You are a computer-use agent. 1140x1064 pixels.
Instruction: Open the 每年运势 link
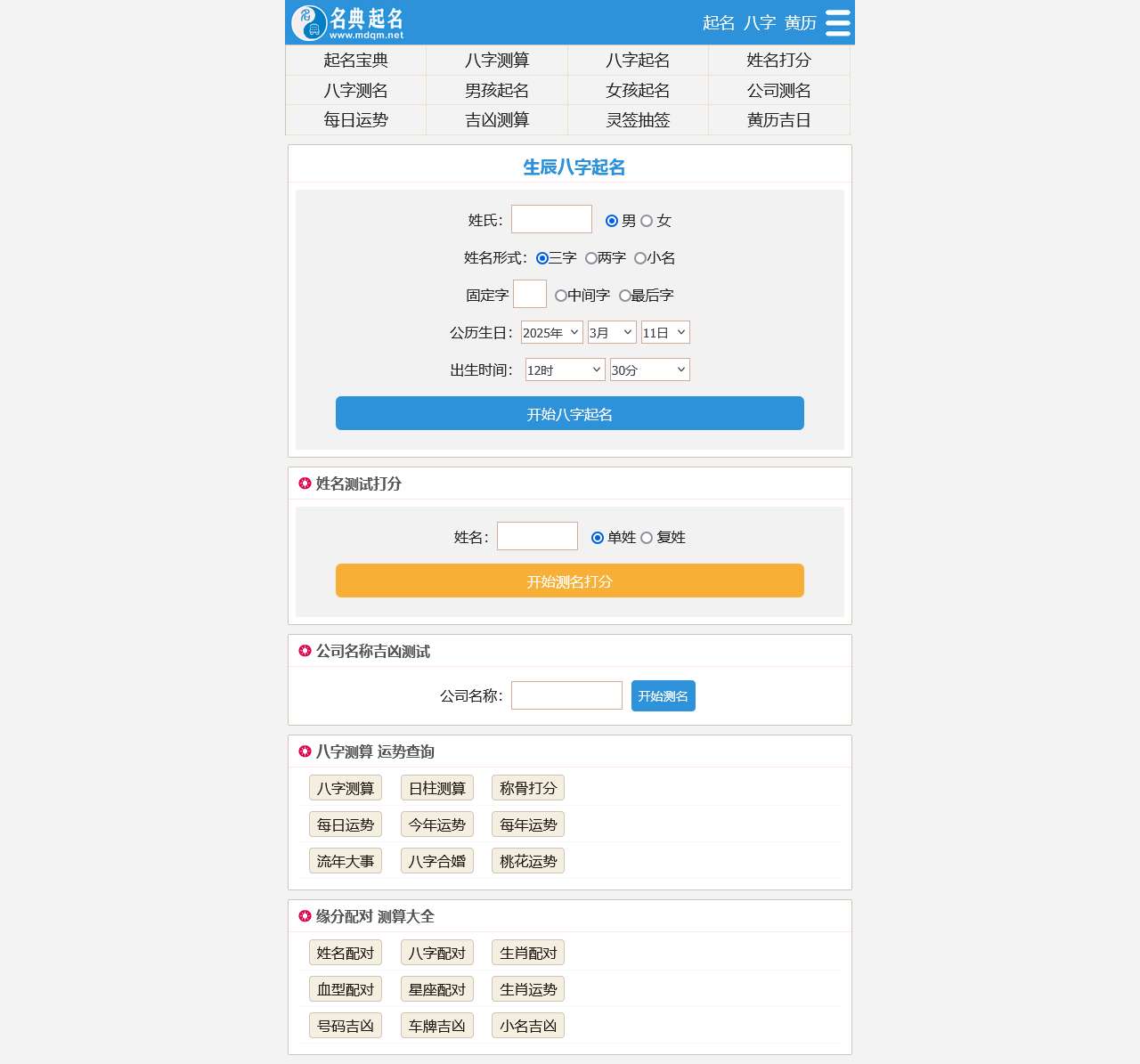pyautogui.click(x=528, y=824)
